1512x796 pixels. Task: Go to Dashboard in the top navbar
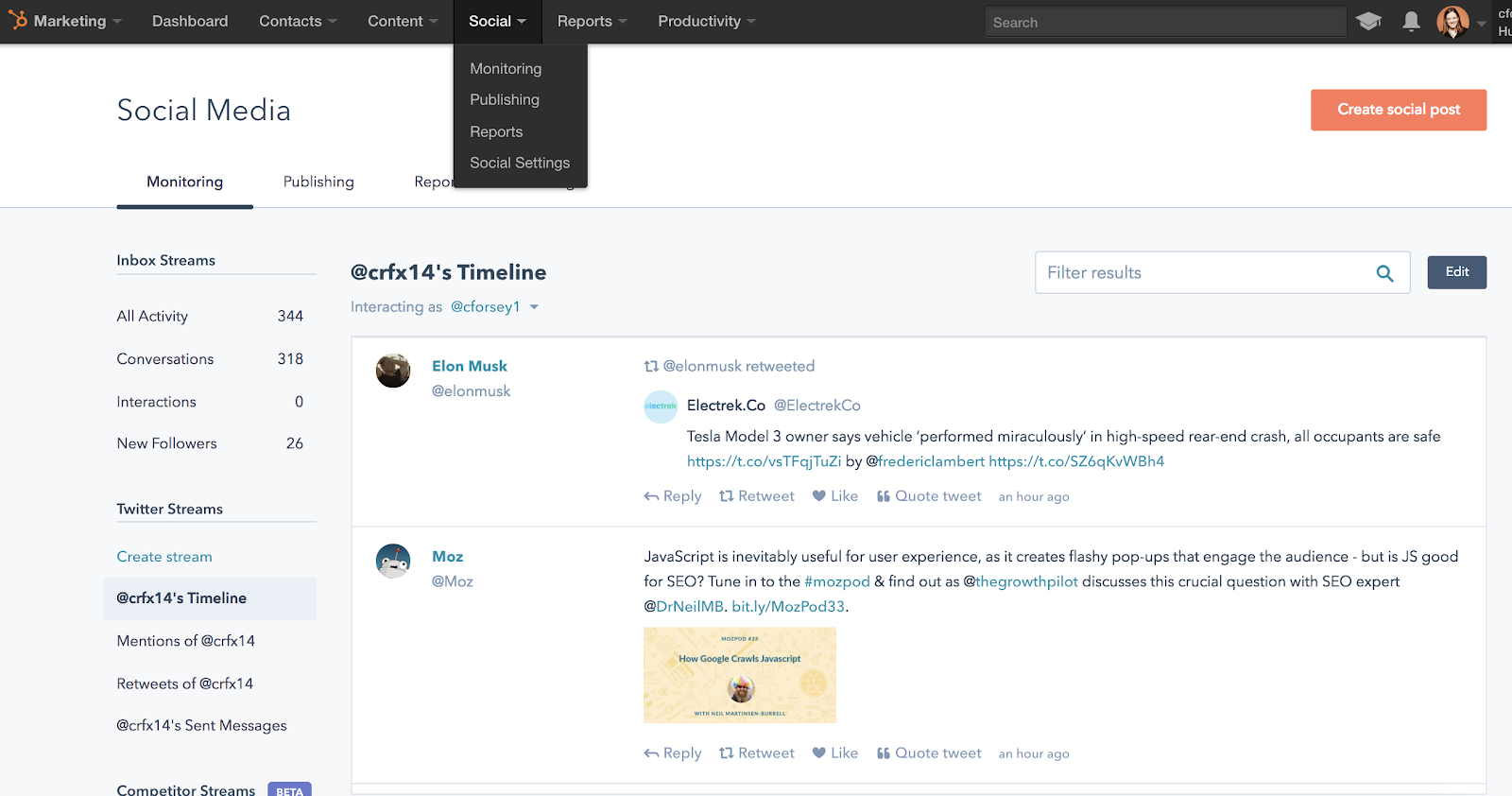[x=190, y=21]
